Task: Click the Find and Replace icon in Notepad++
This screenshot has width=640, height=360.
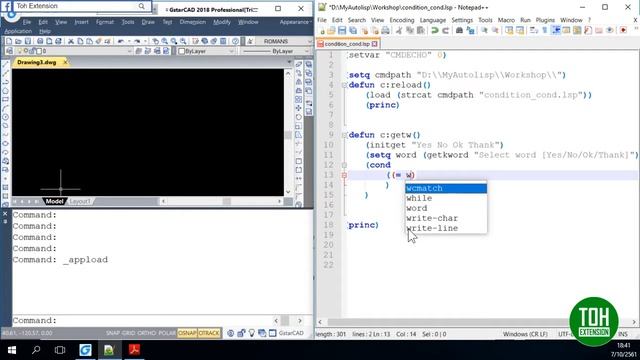Action: (x=470, y=30)
